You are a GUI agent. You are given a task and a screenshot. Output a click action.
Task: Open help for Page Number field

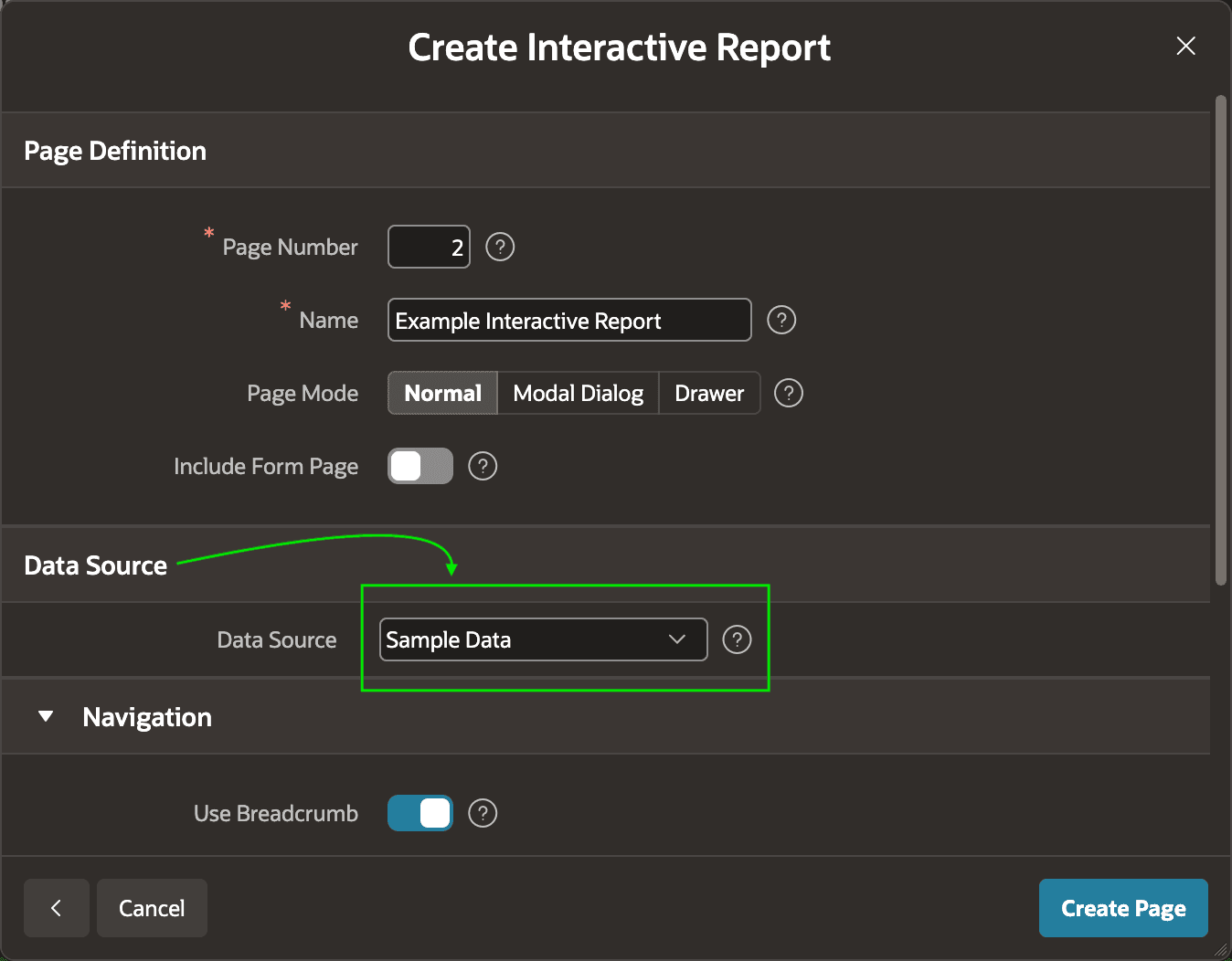[x=500, y=247]
